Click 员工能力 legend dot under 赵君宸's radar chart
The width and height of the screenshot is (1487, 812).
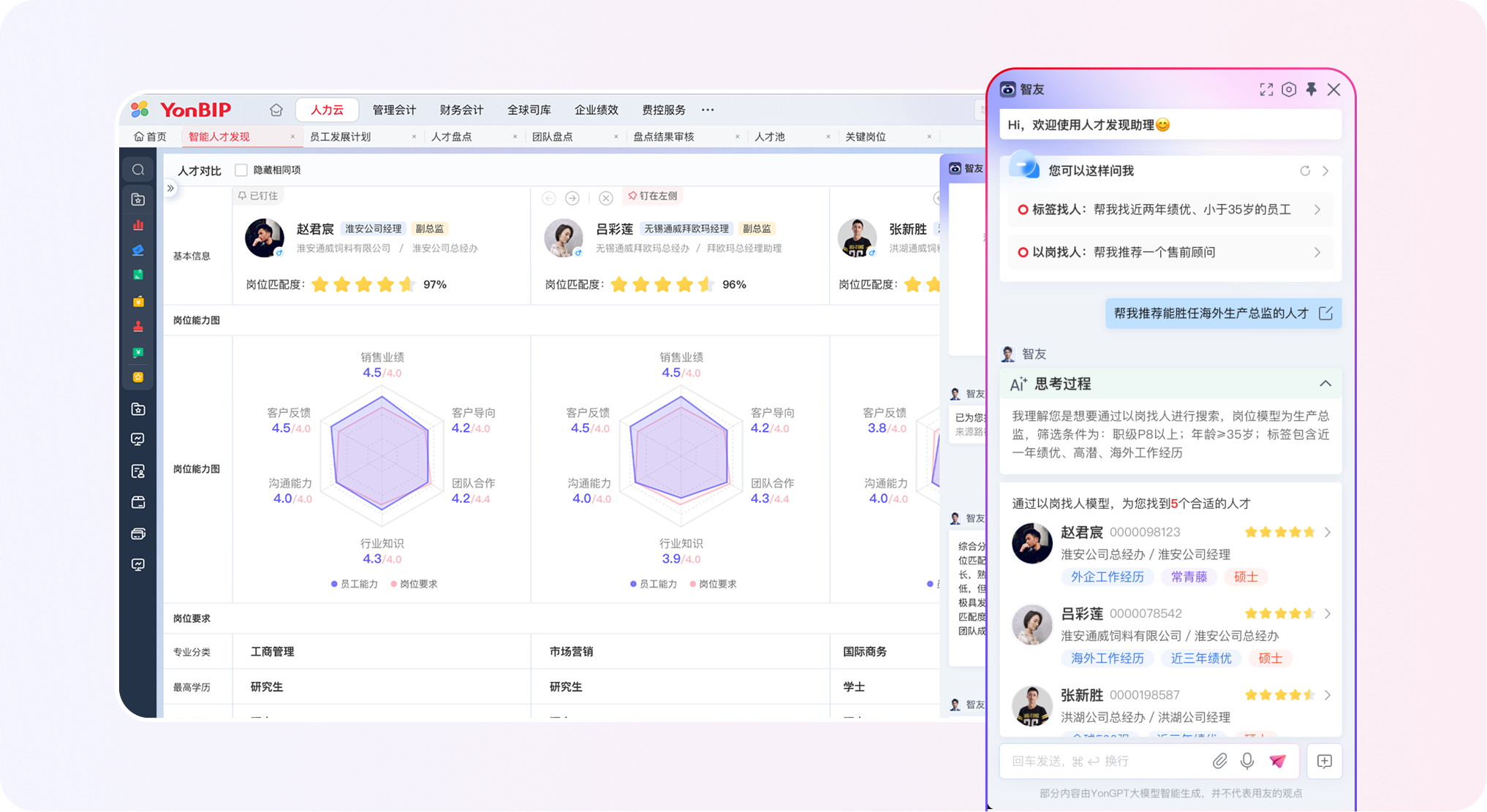click(x=334, y=584)
